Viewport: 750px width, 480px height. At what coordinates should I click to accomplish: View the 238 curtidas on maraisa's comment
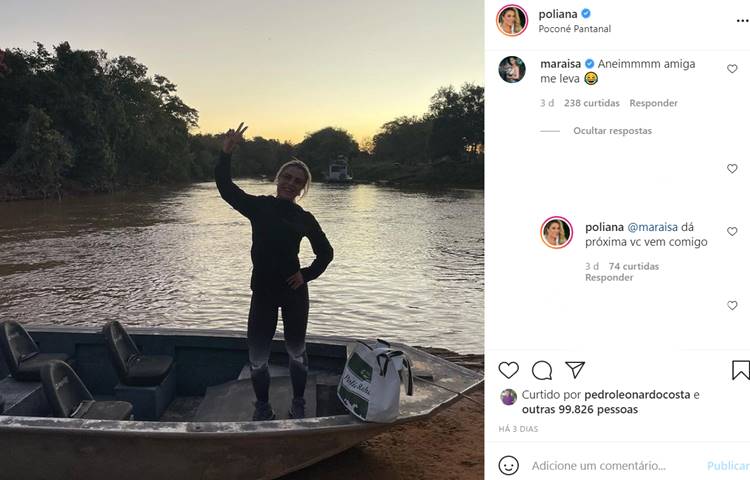(x=591, y=103)
